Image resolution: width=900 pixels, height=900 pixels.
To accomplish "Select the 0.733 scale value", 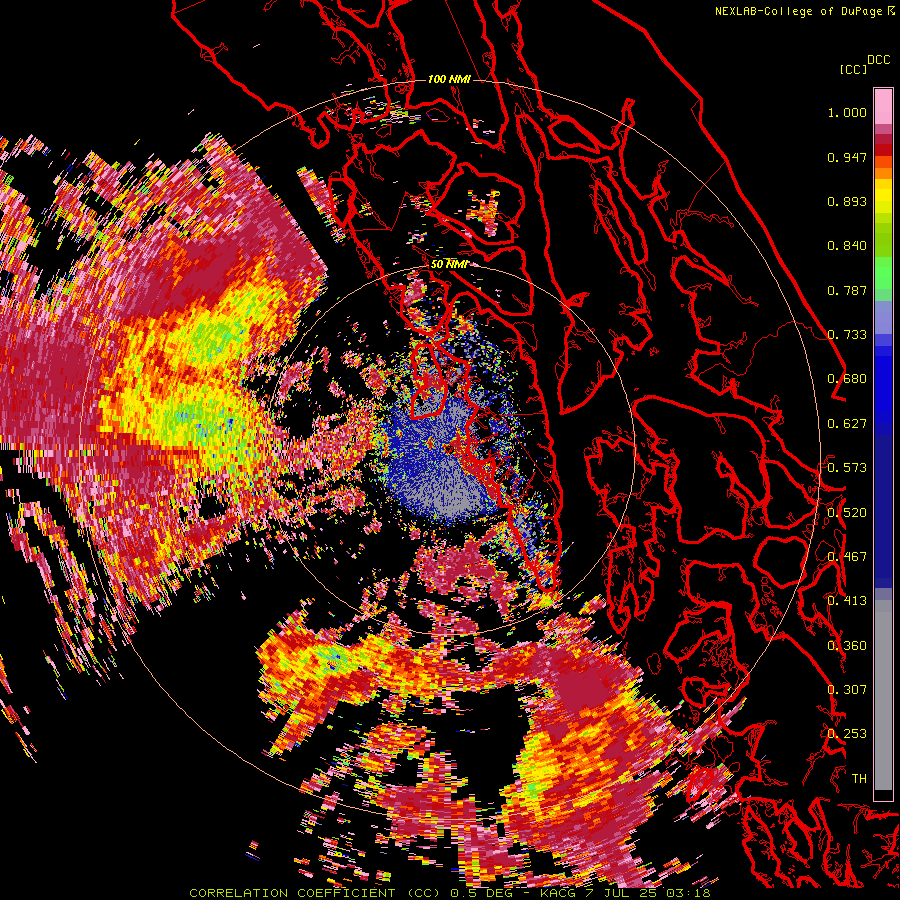I will coord(847,335).
